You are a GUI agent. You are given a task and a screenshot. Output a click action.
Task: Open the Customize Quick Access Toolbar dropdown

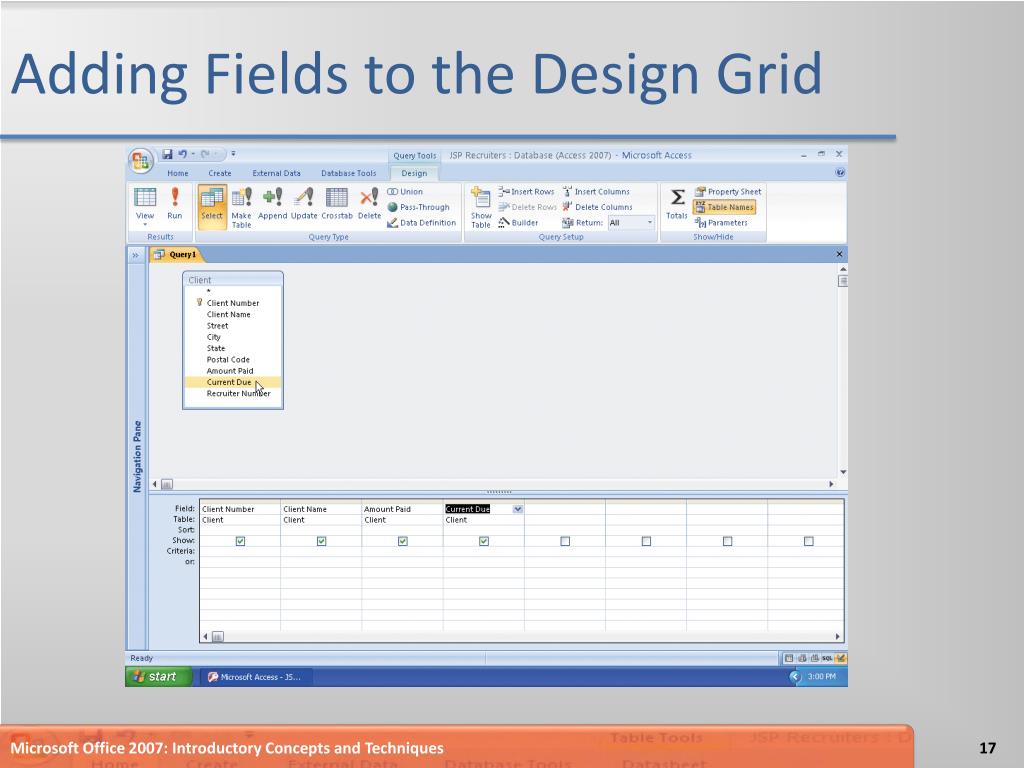coord(233,154)
